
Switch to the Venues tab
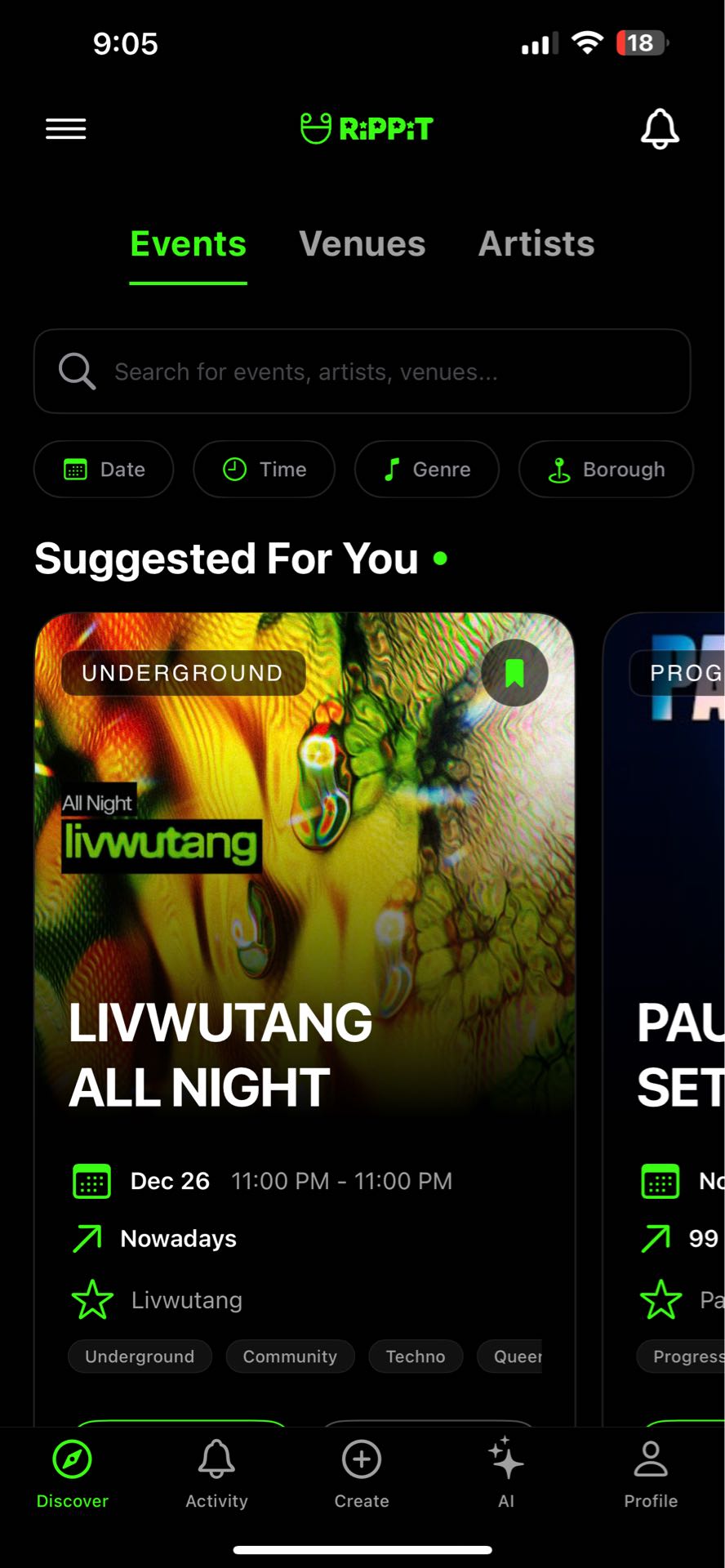click(x=362, y=244)
